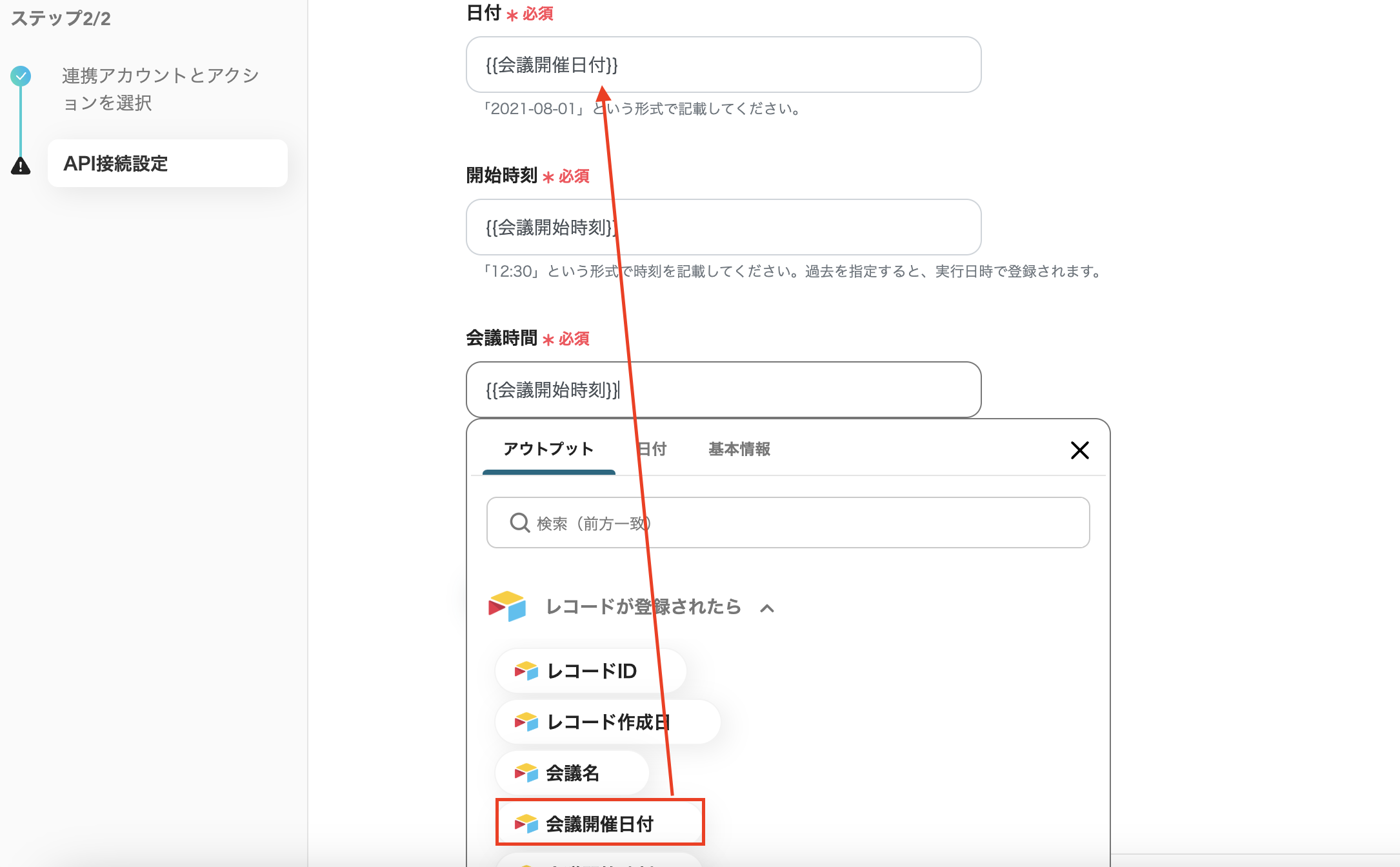Click the magnifier search icon
This screenshot has width=1400, height=867.
[x=519, y=523]
